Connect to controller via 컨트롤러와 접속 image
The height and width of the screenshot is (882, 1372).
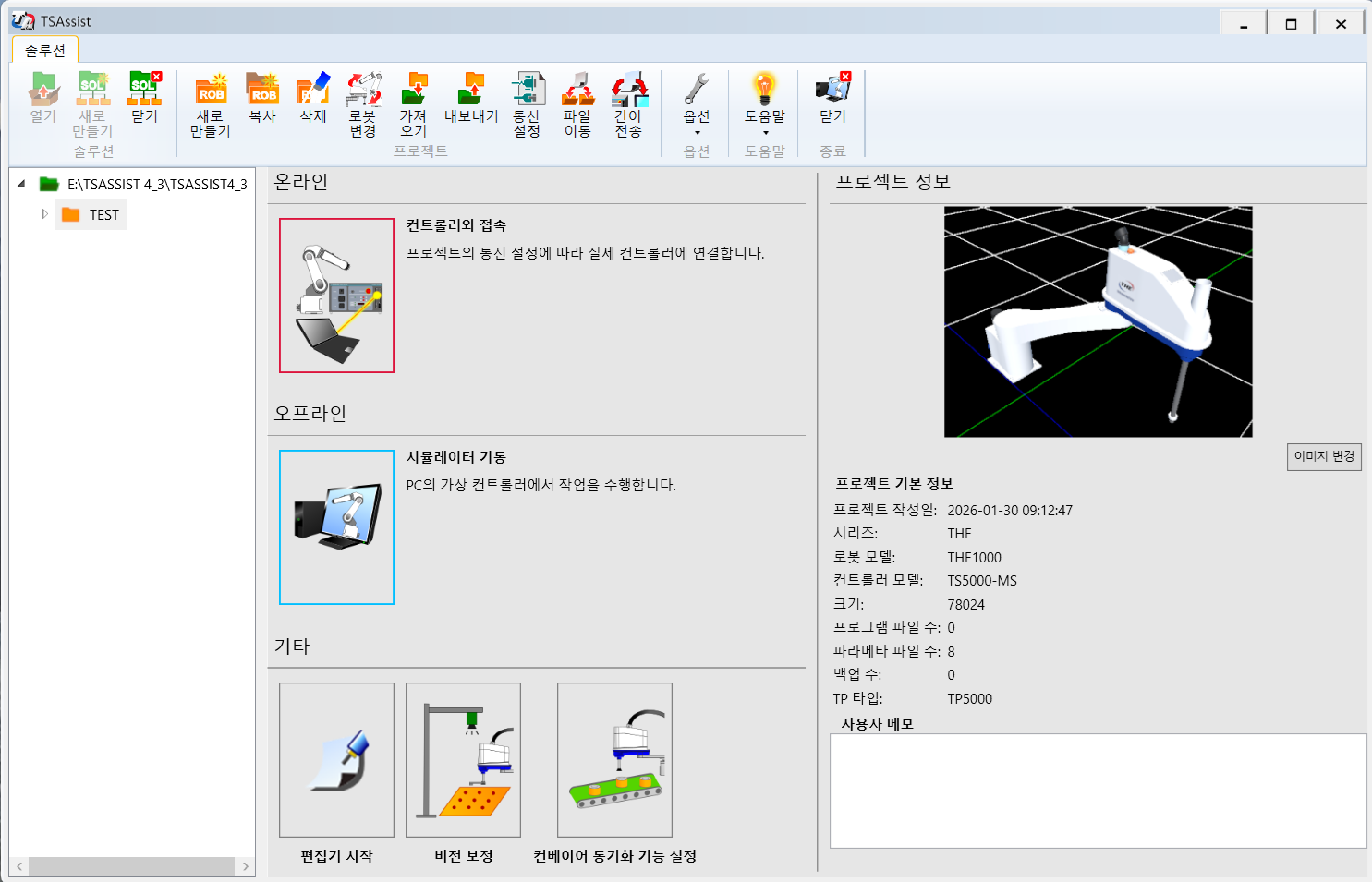(336, 296)
